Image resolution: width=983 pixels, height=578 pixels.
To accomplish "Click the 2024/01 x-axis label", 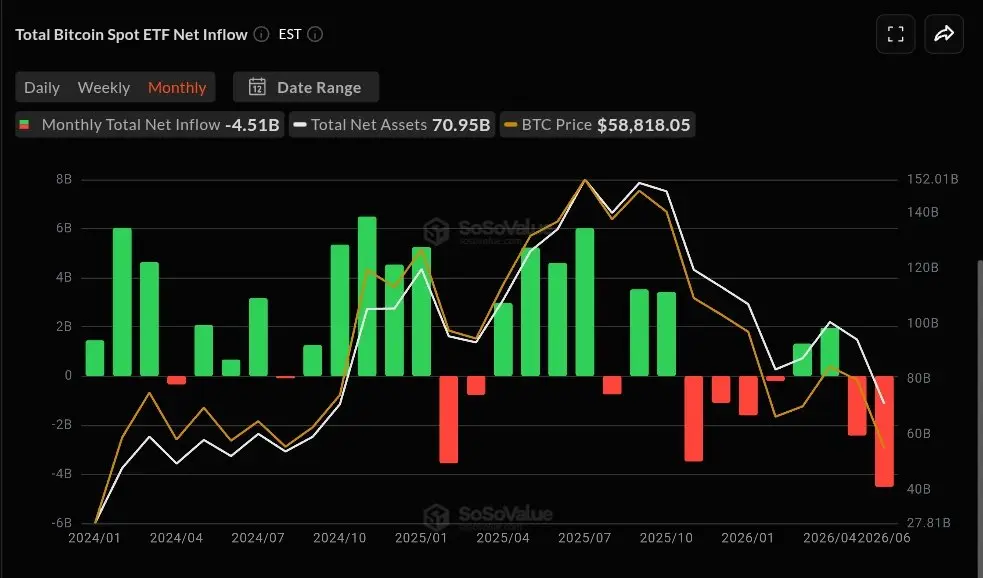I will pyautogui.click(x=95, y=538).
